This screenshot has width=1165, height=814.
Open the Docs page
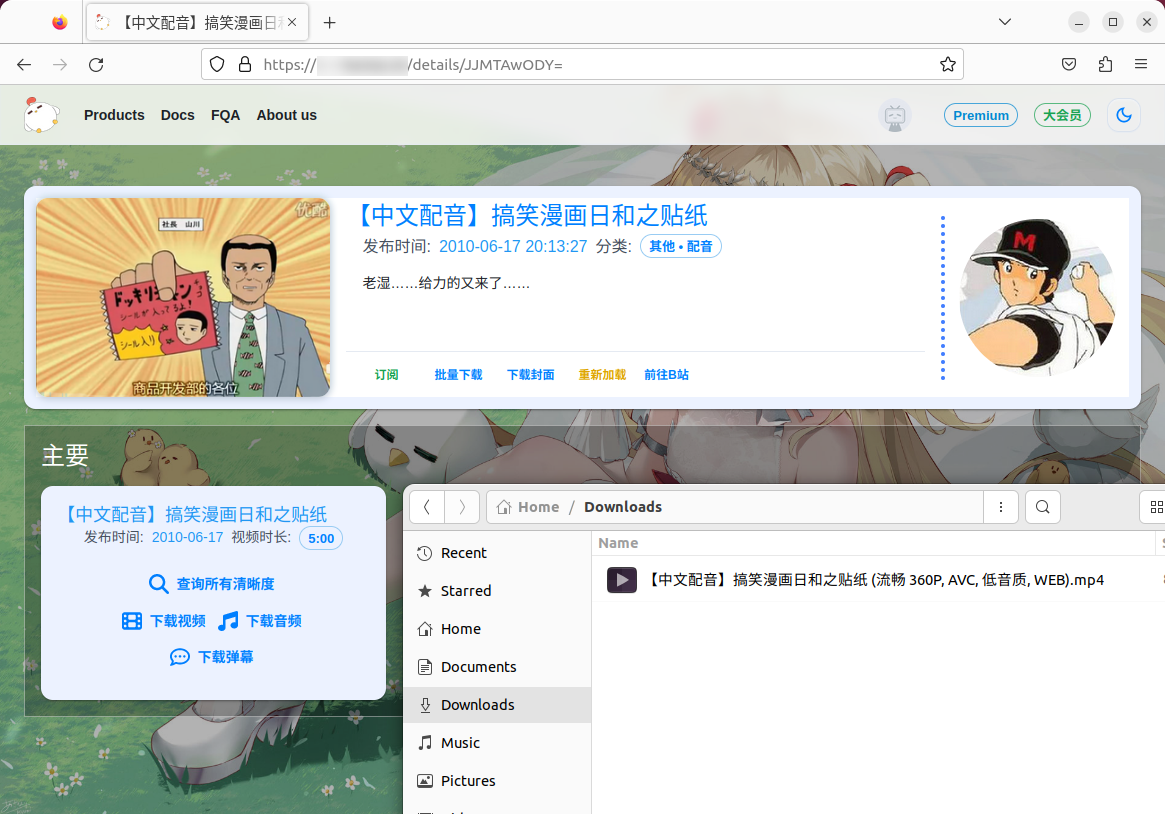[x=178, y=115]
